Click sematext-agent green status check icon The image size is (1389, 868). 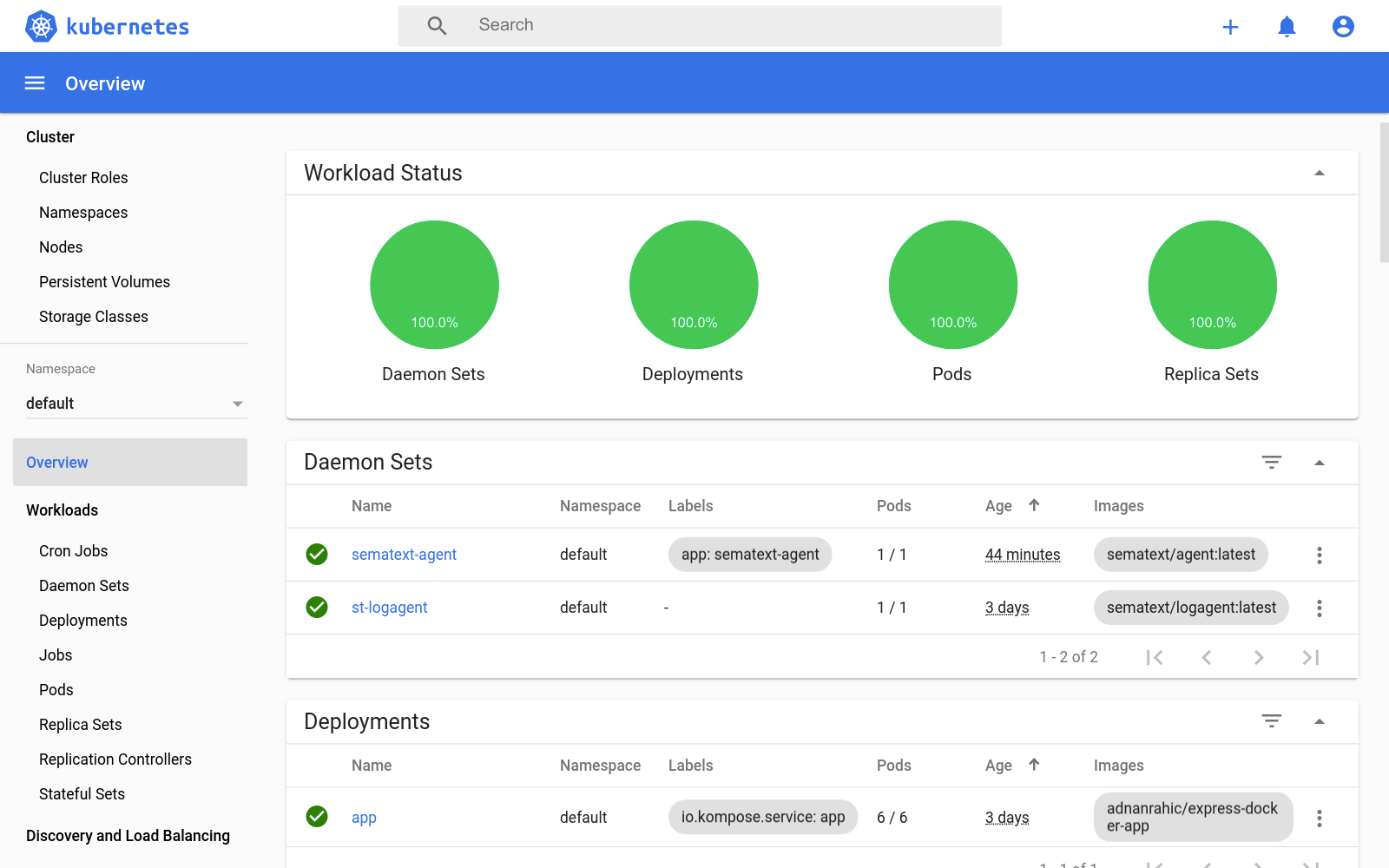(x=317, y=554)
